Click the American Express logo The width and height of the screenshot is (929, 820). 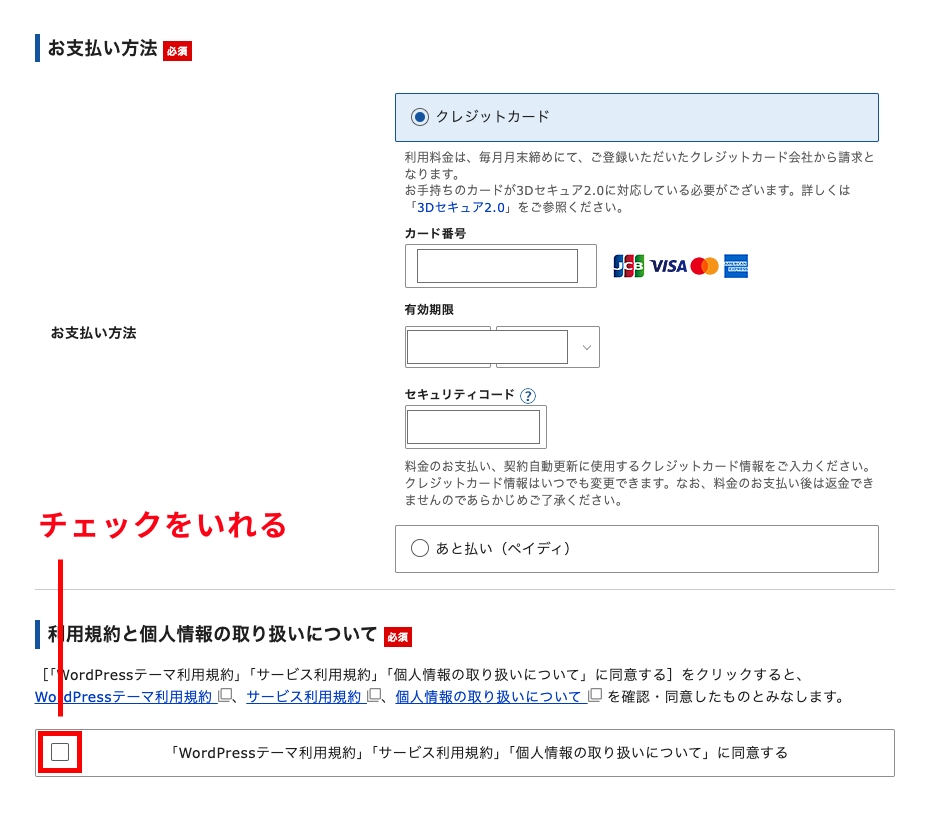click(736, 266)
